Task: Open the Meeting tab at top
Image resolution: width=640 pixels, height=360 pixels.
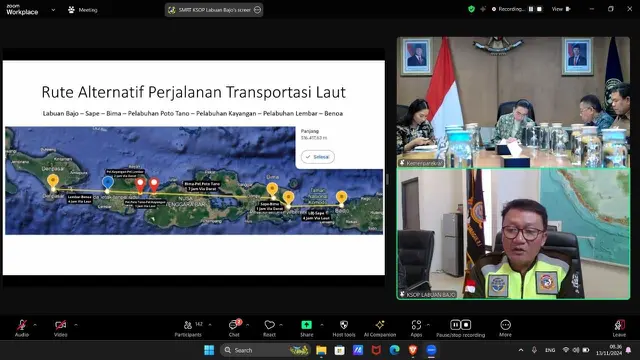Action: pyautogui.click(x=82, y=10)
